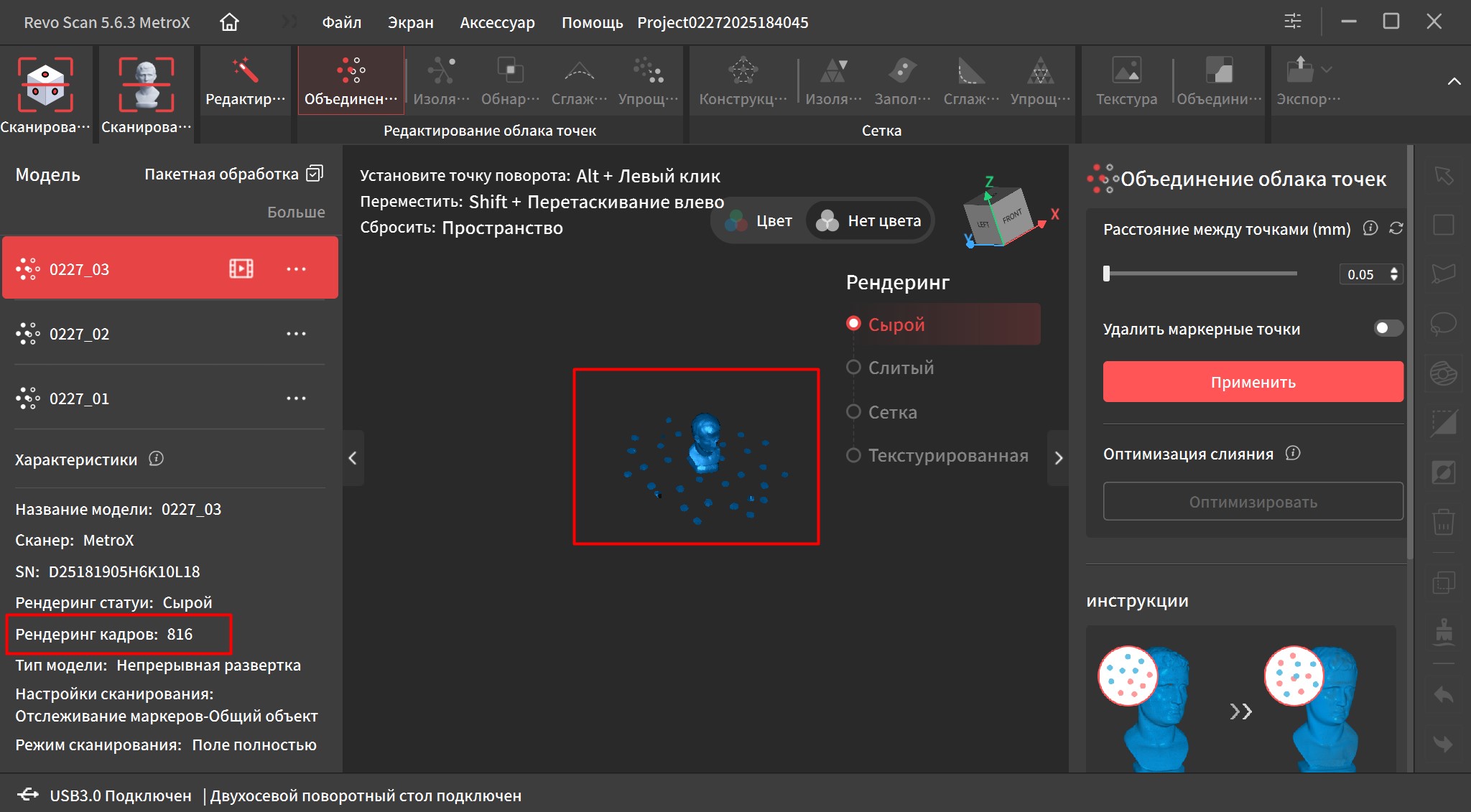
Task: Click the info icon next to Характеристики
Action: (x=156, y=459)
